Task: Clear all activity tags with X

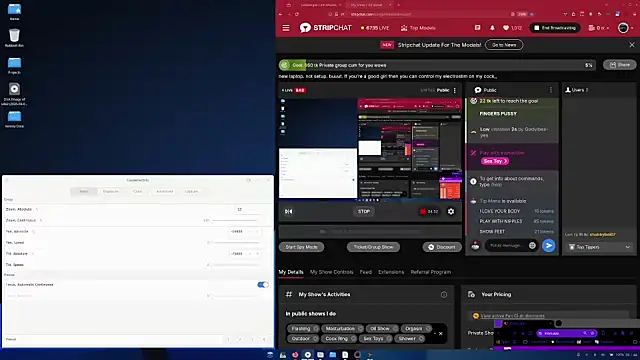Action: click(440, 333)
